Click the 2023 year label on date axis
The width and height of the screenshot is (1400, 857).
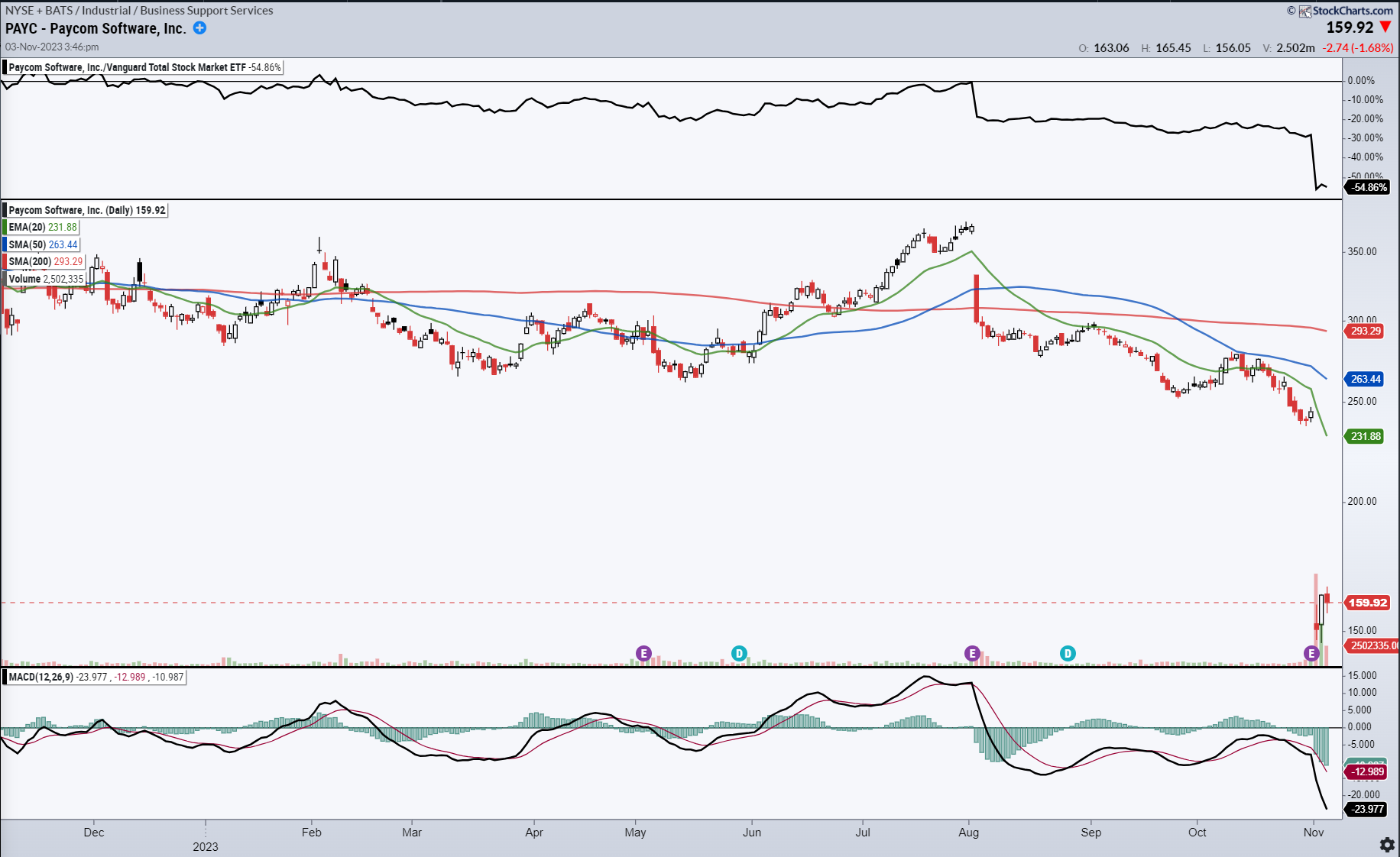[205, 846]
